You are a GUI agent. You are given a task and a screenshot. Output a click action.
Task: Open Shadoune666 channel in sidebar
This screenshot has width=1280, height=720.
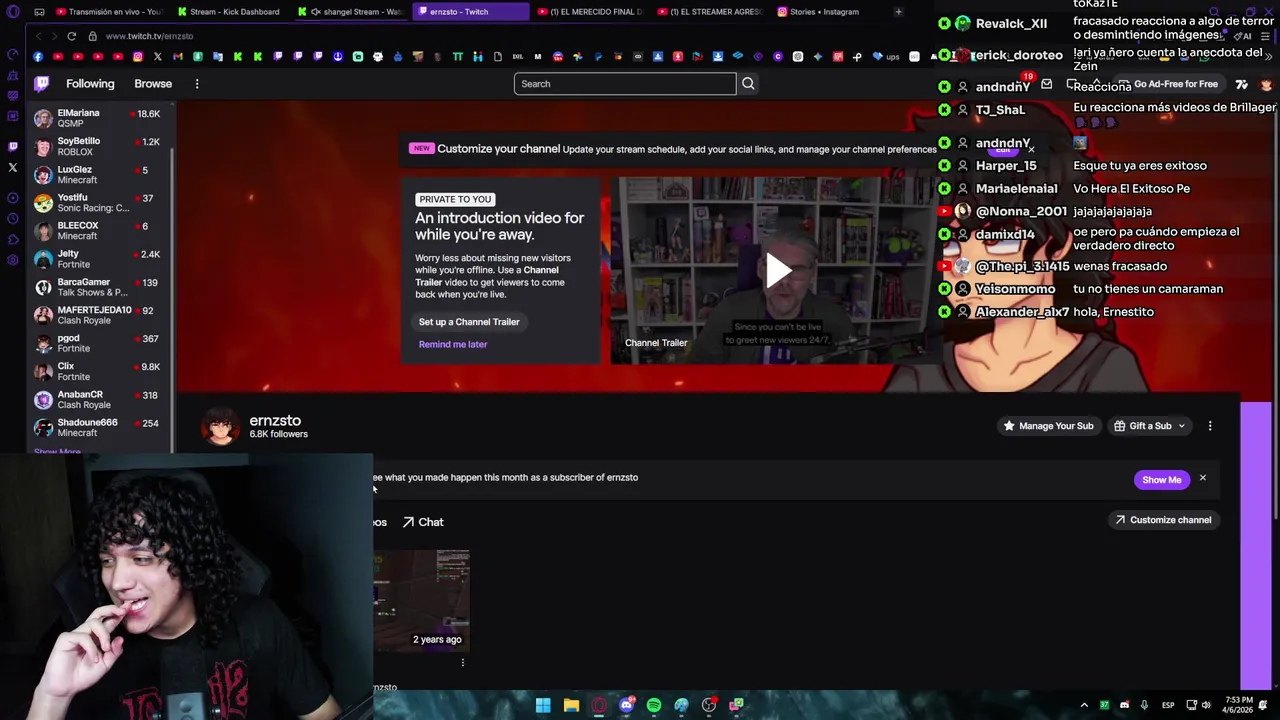tap(97, 427)
